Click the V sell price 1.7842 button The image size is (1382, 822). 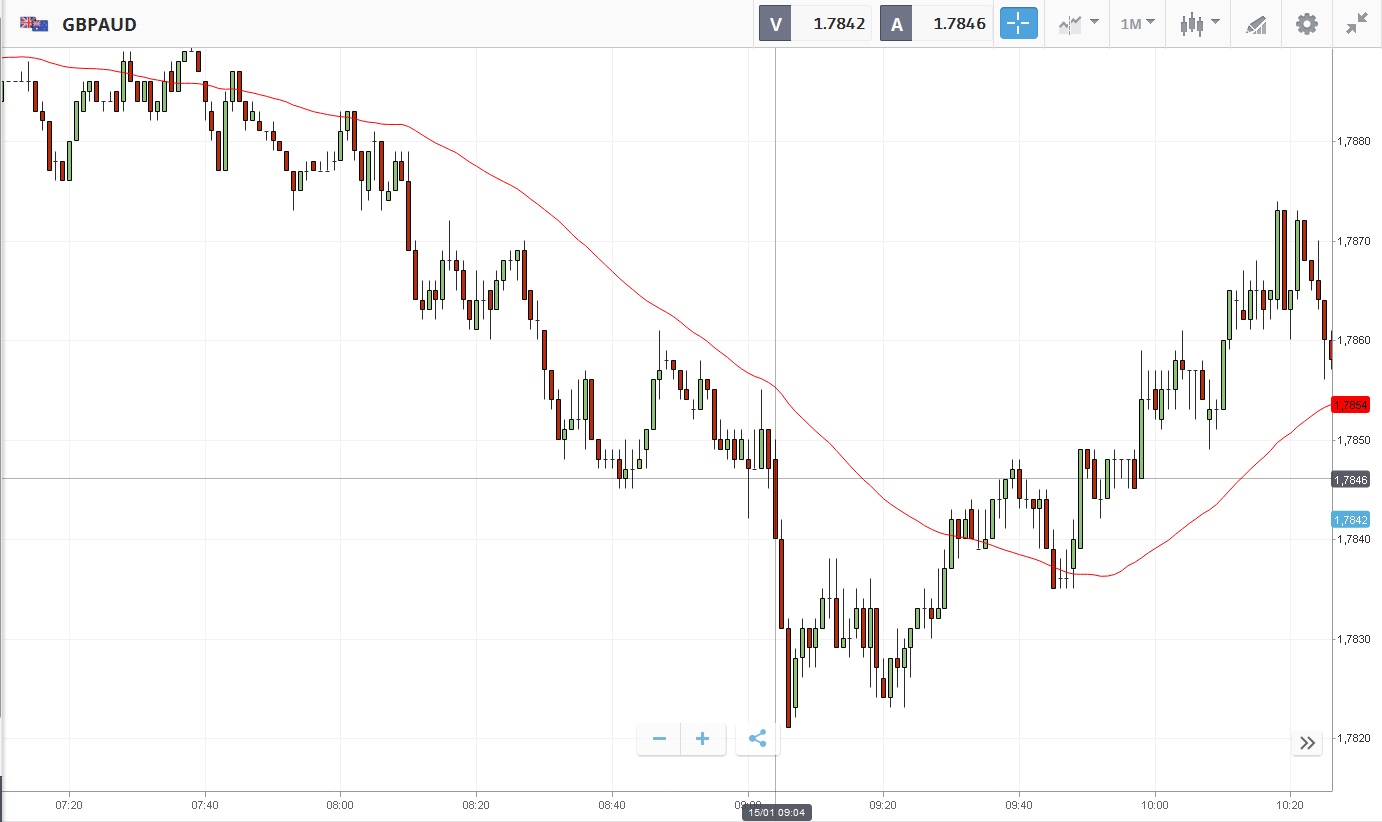pyautogui.click(x=815, y=24)
